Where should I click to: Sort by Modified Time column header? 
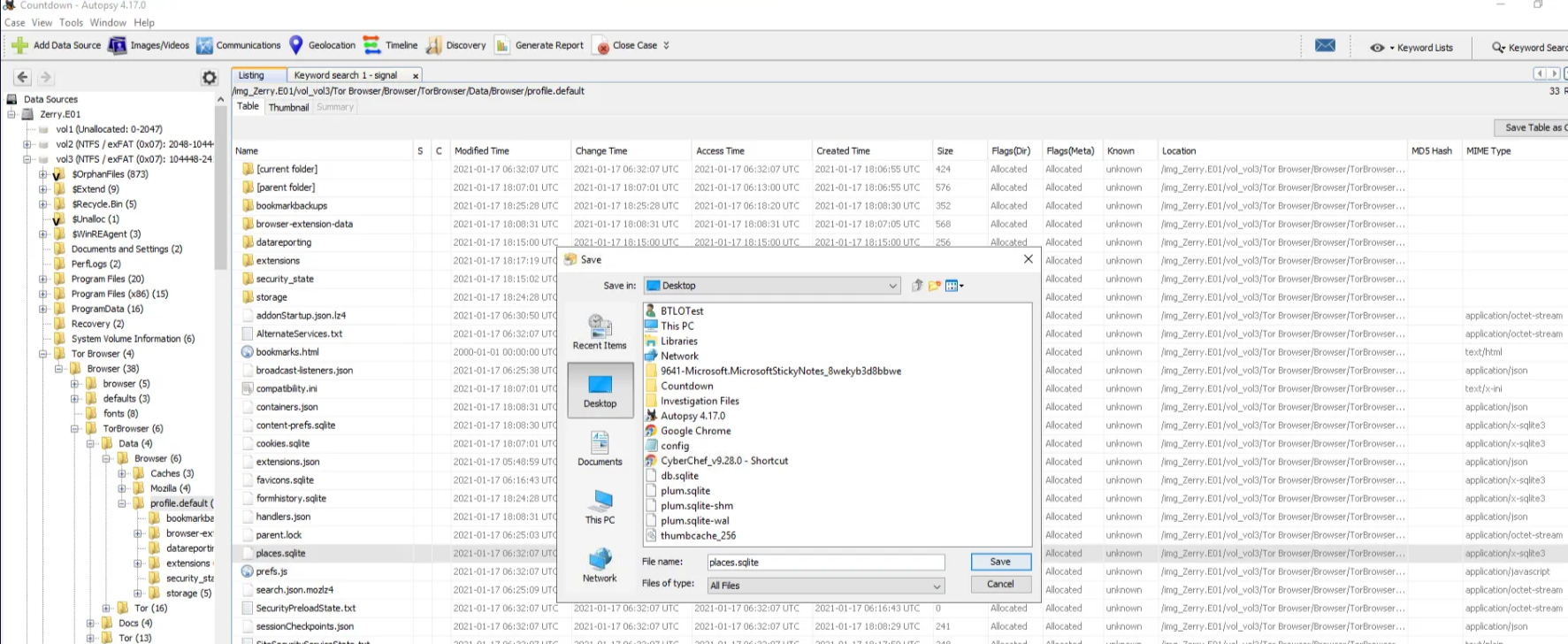[509, 151]
